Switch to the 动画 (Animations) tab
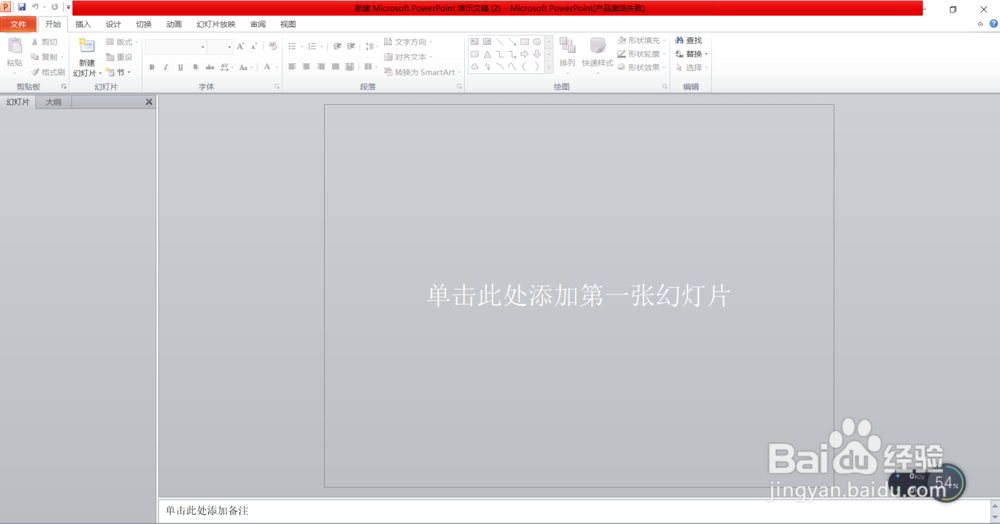The height and width of the screenshot is (524, 1000). click(x=174, y=24)
